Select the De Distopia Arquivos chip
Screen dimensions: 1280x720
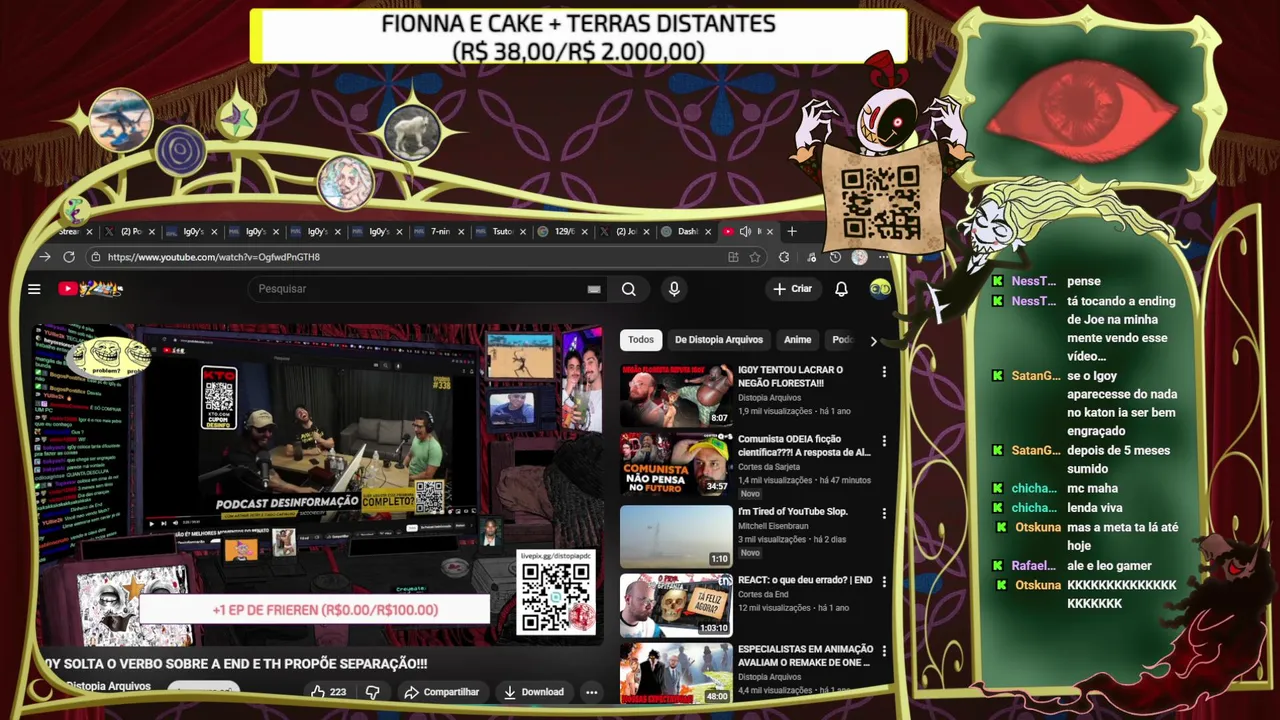[719, 340]
